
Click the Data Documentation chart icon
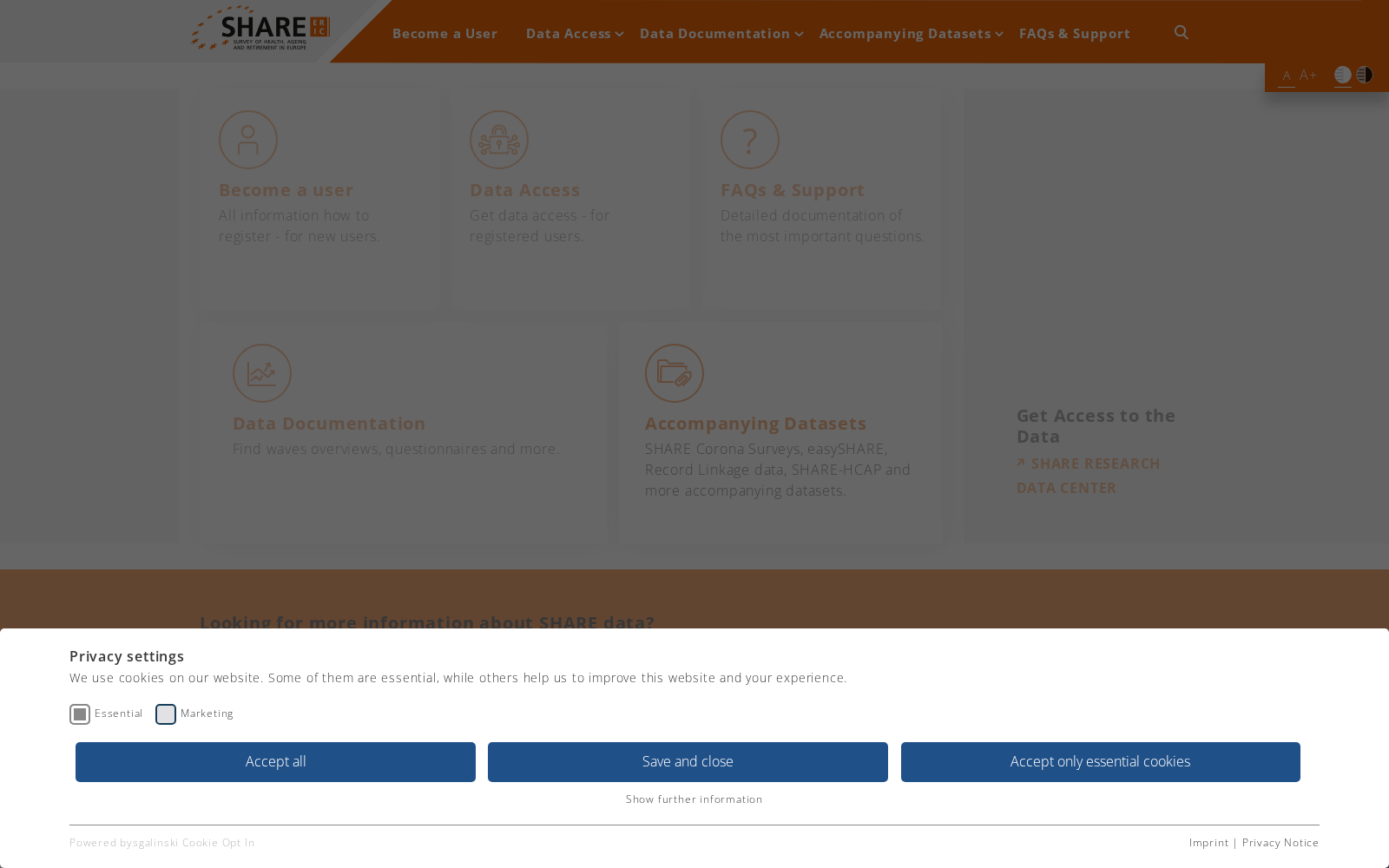[x=262, y=373]
